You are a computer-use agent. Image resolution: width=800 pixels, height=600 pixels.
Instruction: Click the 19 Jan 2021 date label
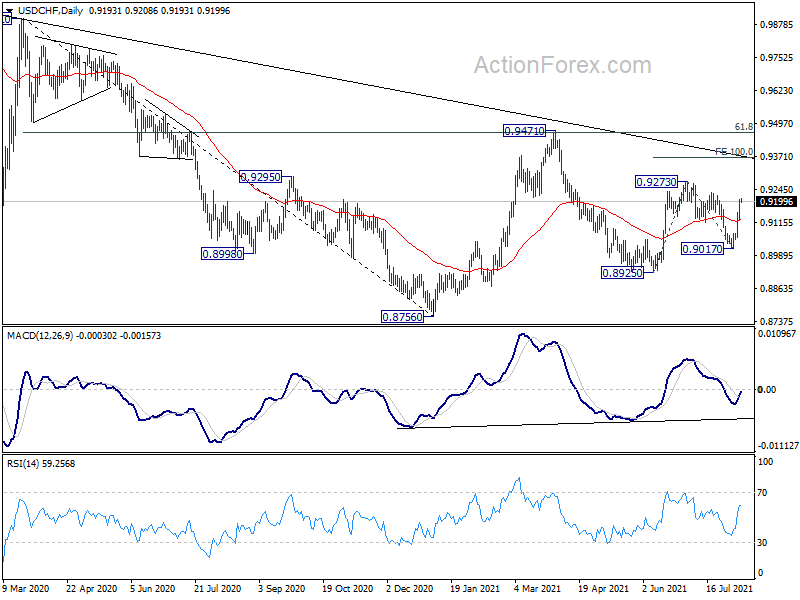[474, 588]
